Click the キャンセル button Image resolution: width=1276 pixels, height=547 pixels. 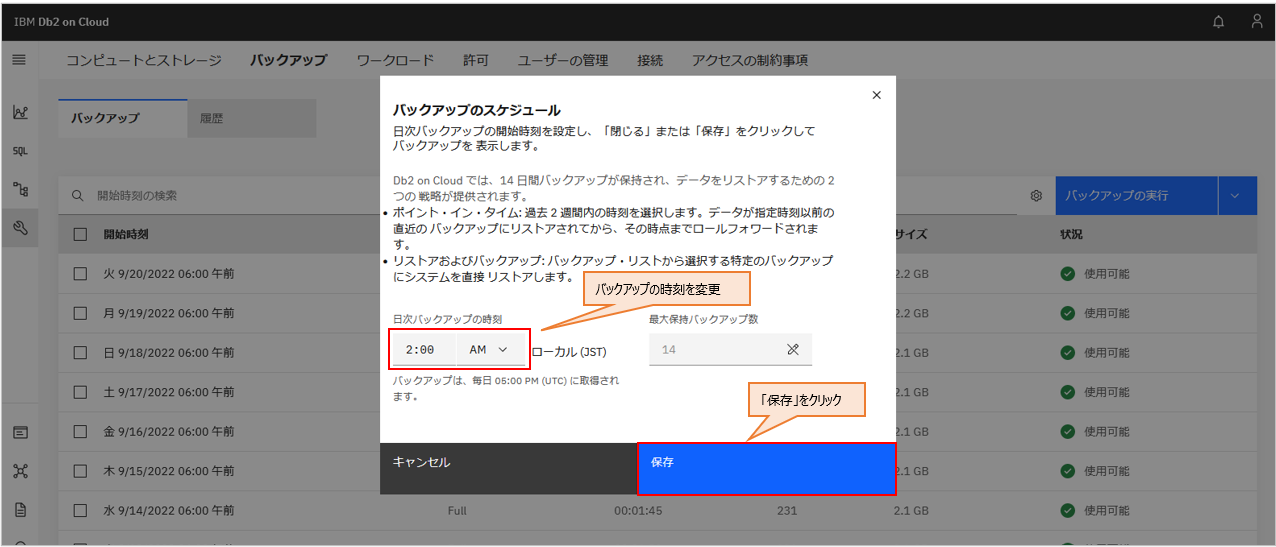509,469
